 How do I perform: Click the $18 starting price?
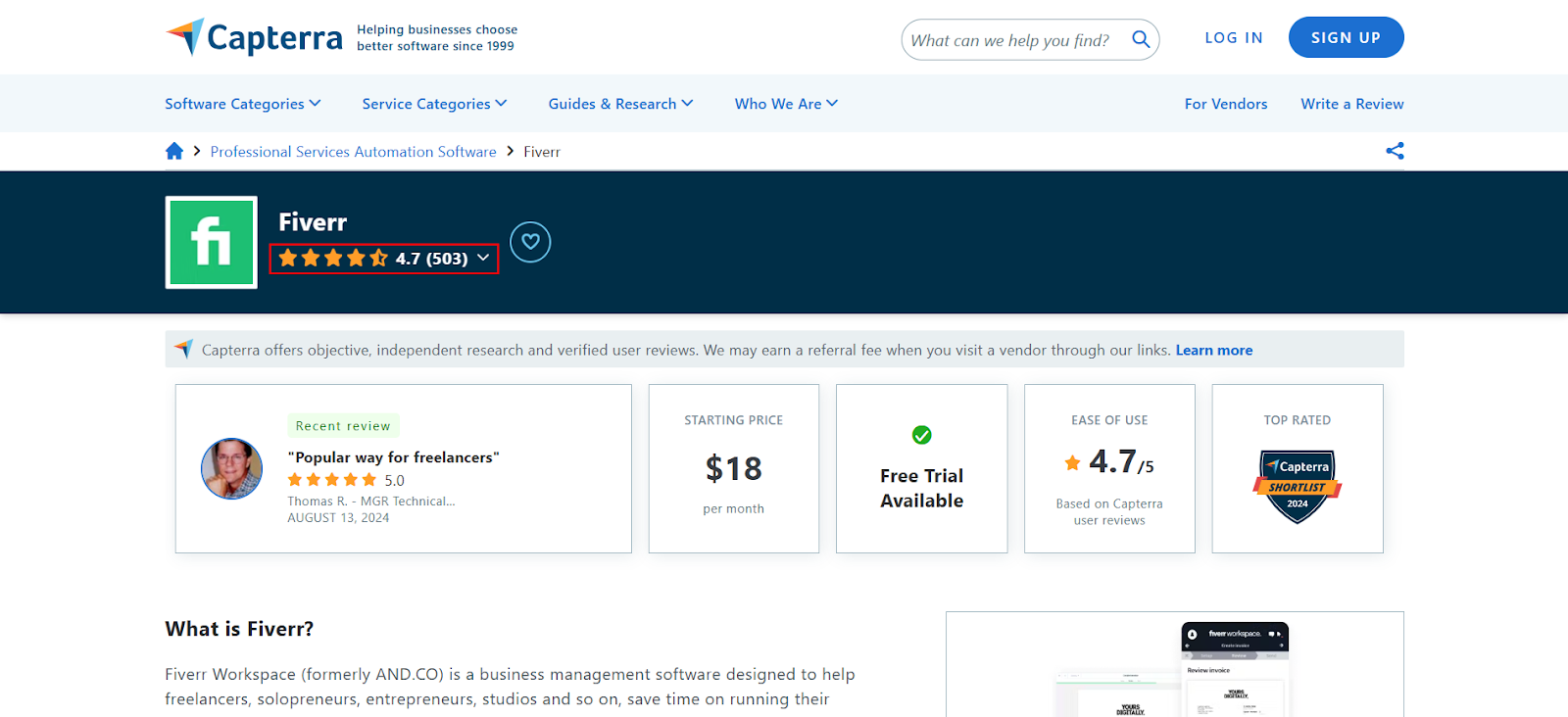point(734,469)
